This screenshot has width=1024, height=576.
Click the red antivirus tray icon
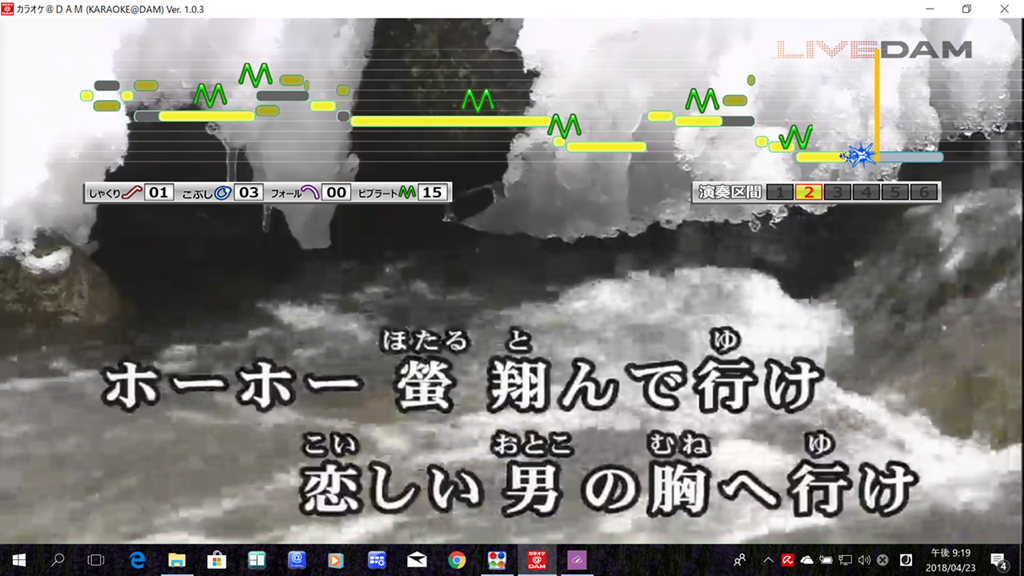(x=788, y=560)
